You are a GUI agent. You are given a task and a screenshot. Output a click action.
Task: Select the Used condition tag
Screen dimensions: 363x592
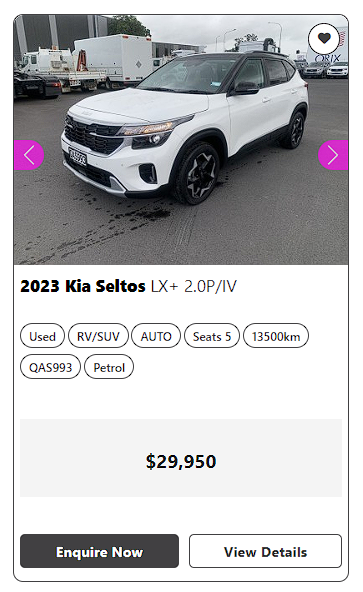(x=42, y=336)
